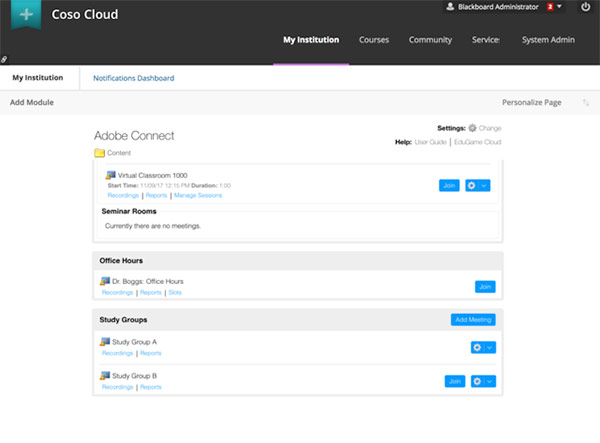Open Recordings for Study Group A

pyautogui.click(x=117, y=353)
